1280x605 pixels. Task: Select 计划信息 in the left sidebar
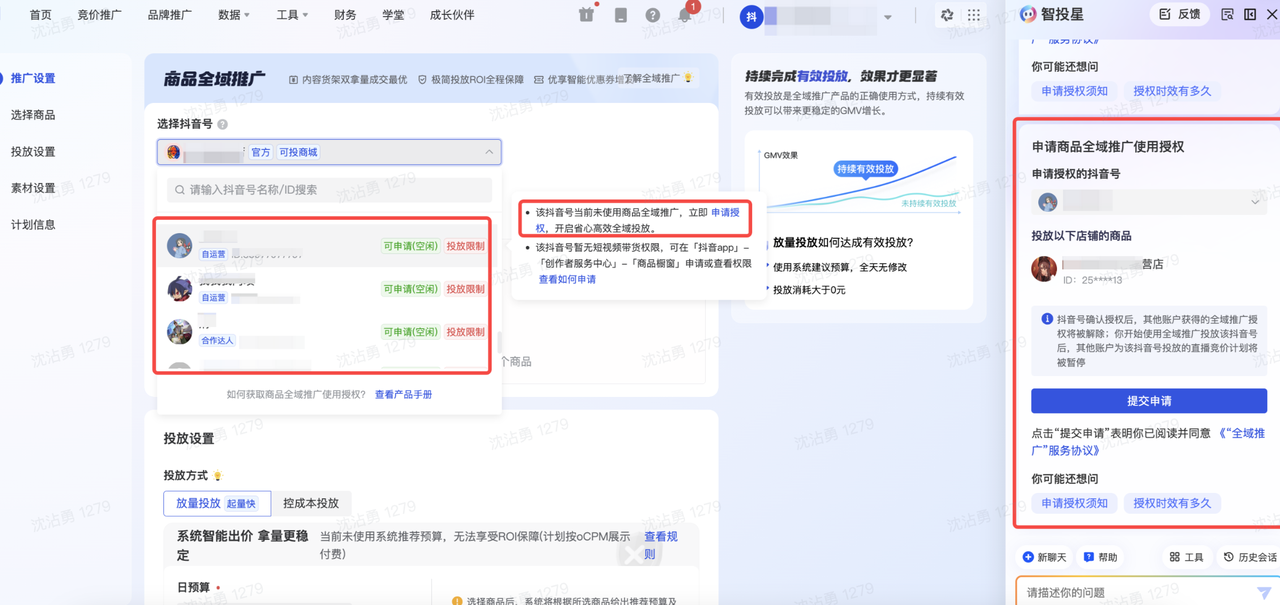[33, 224]
